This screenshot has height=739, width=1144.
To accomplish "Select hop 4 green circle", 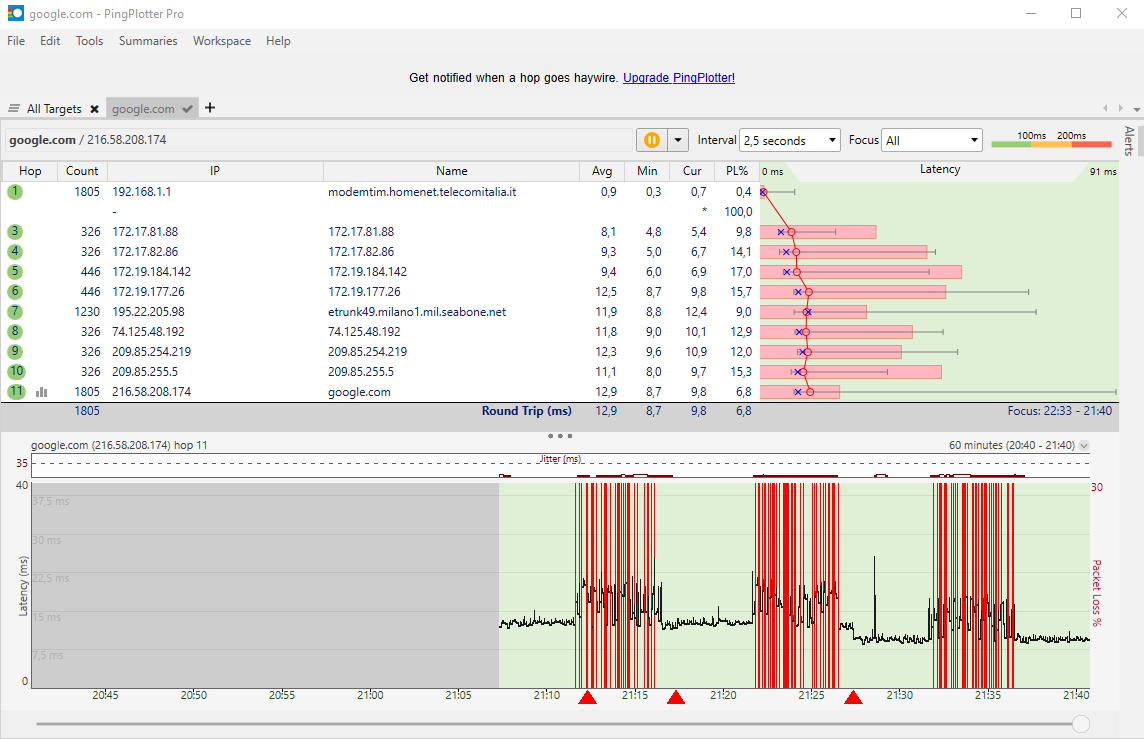I will click(15, 252).
